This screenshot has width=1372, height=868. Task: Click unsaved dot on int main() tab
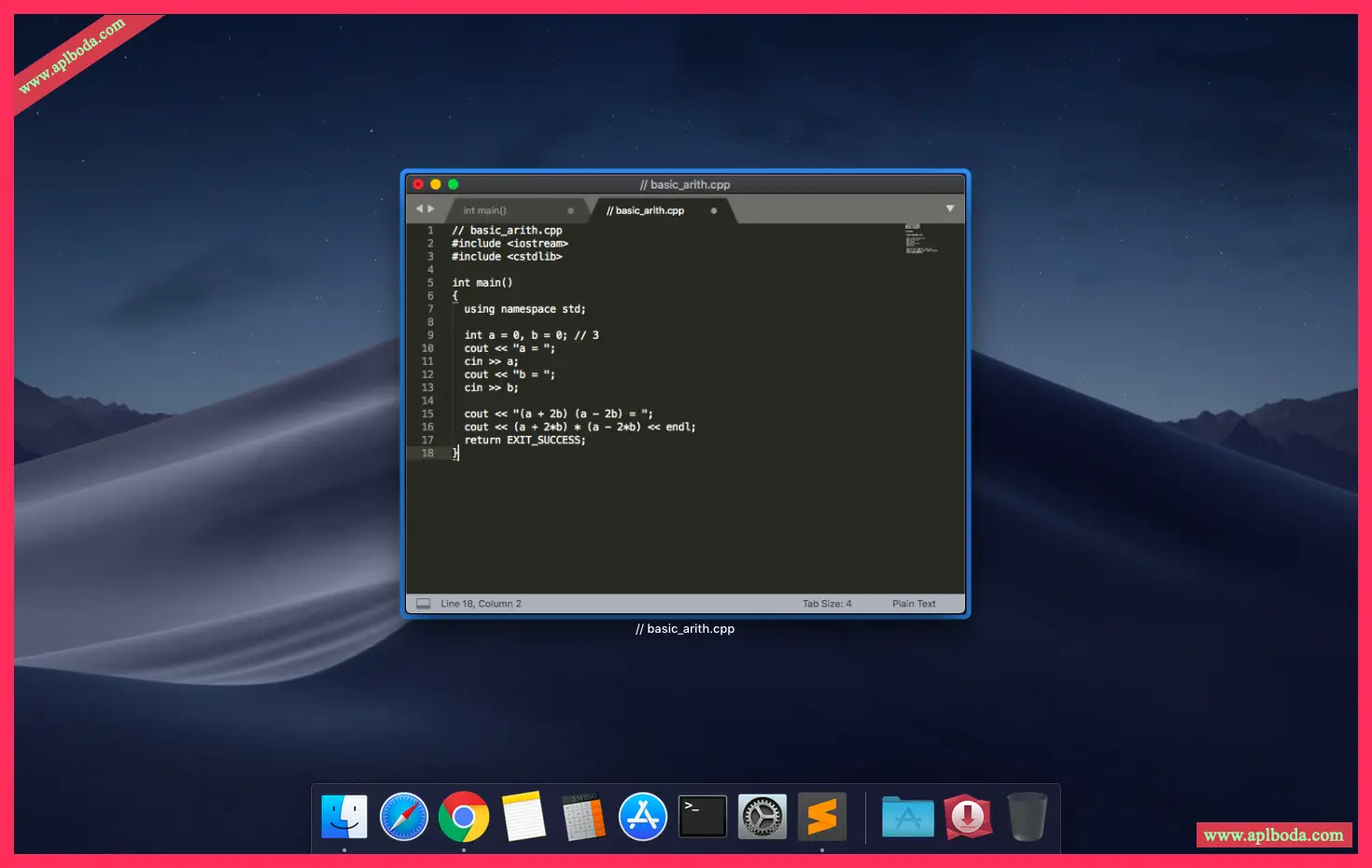click(570, 211)
